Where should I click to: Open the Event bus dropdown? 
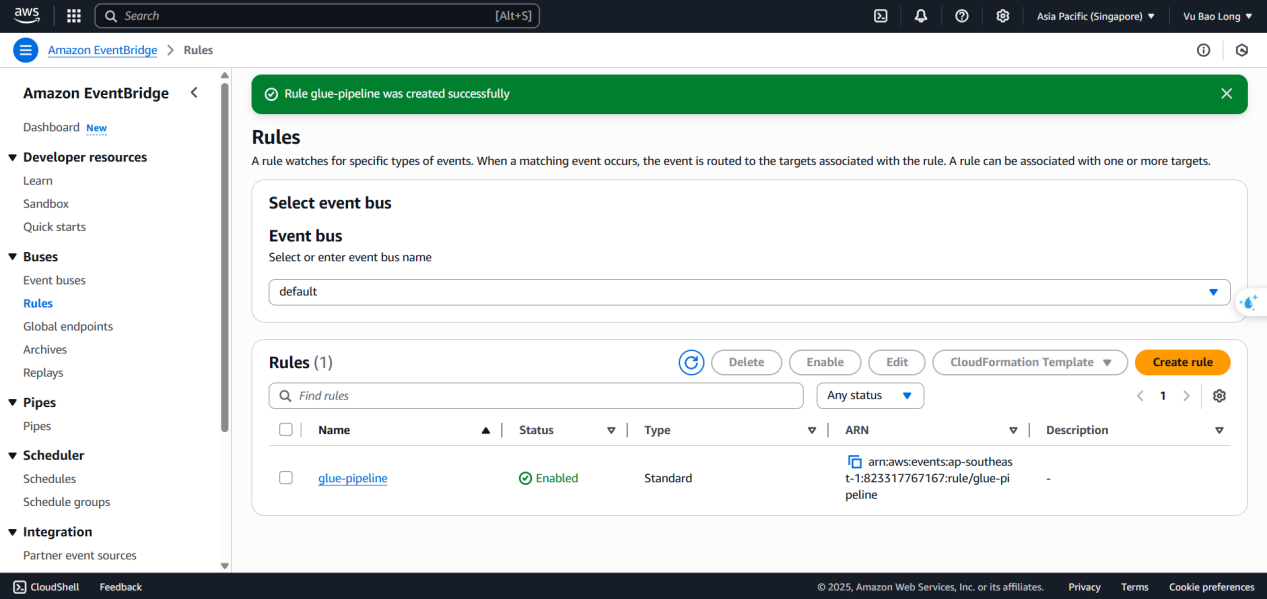coord(750,292)
